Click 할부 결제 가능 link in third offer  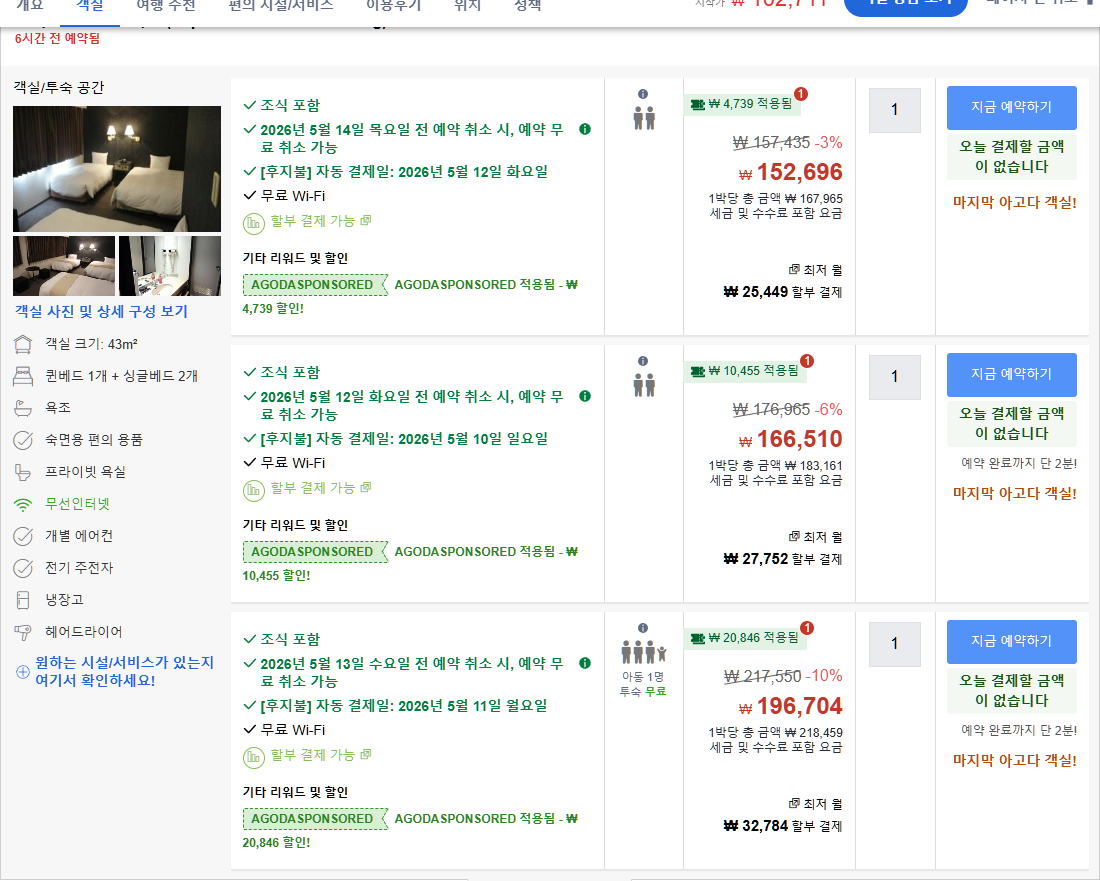(x=321, y=755)
